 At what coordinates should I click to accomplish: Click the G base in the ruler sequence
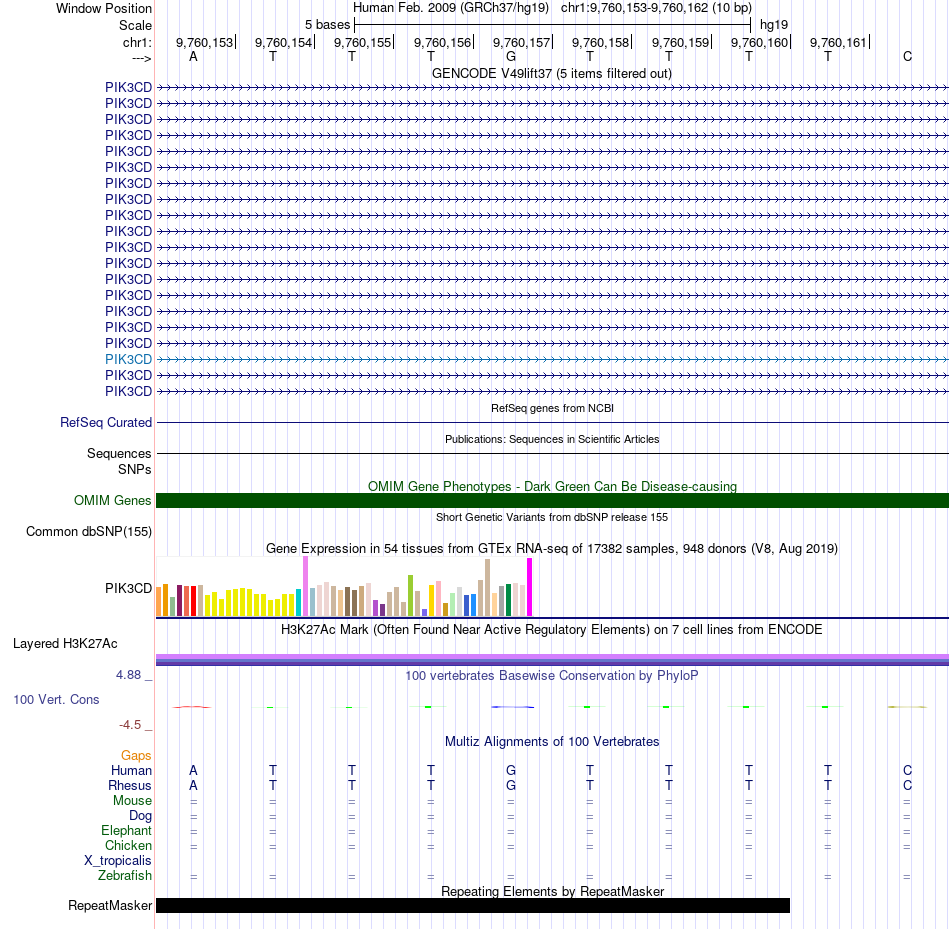511,56
